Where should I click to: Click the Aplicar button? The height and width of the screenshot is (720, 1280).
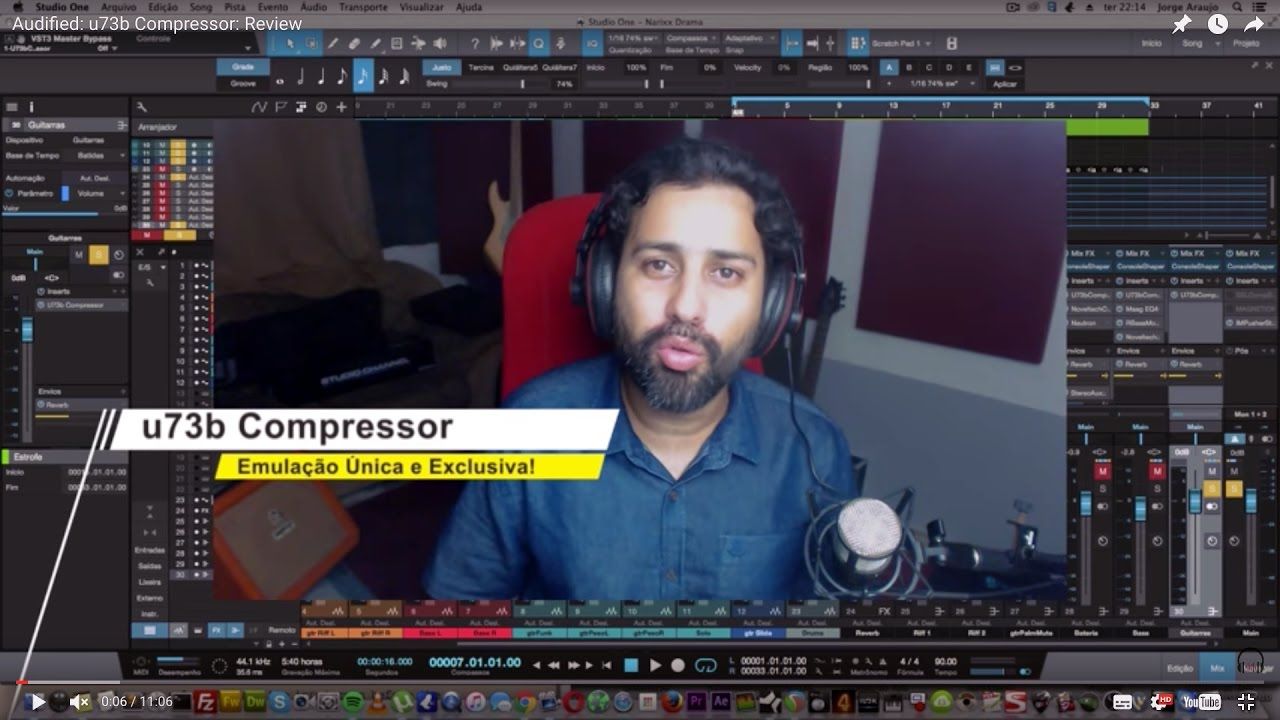pos(1005,84)
